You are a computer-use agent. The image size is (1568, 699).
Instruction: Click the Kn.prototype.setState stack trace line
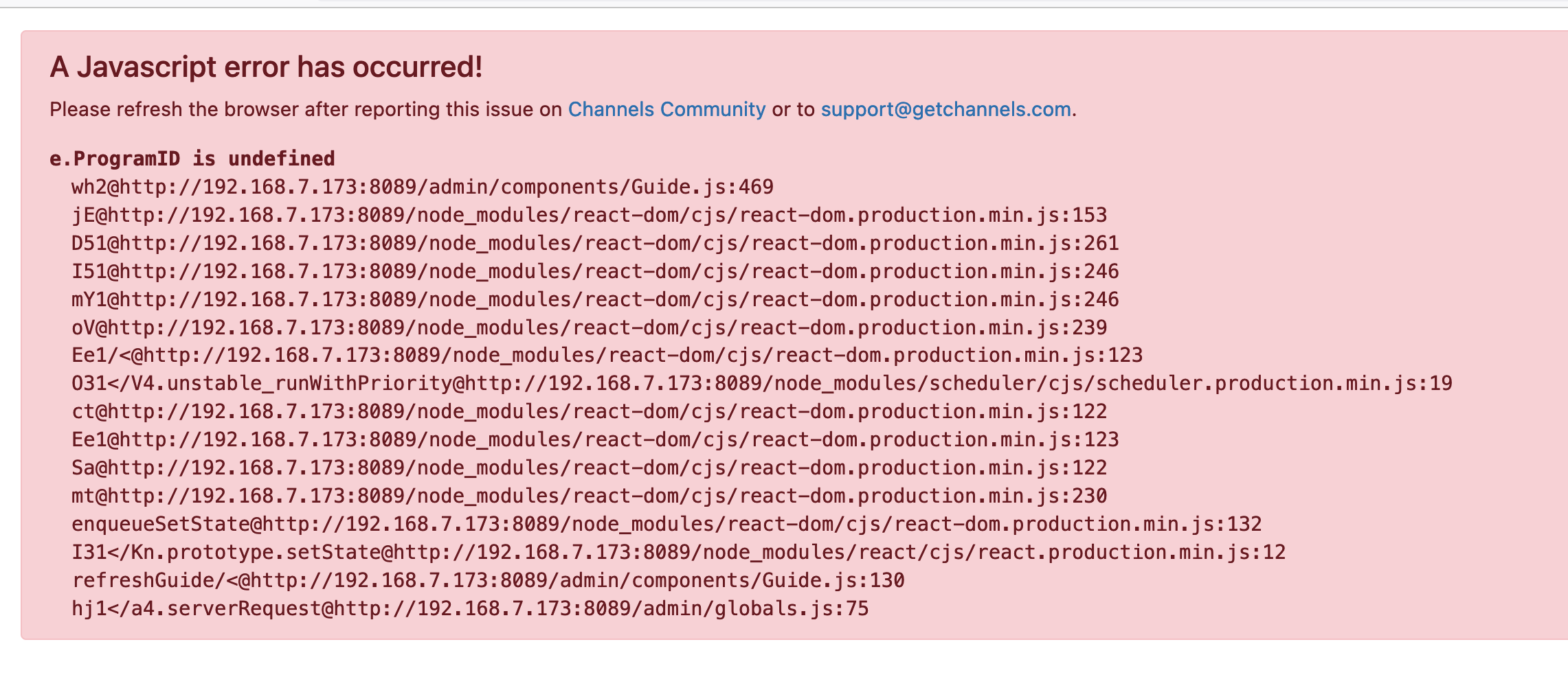pyautogui.click(x=678, y=552)
